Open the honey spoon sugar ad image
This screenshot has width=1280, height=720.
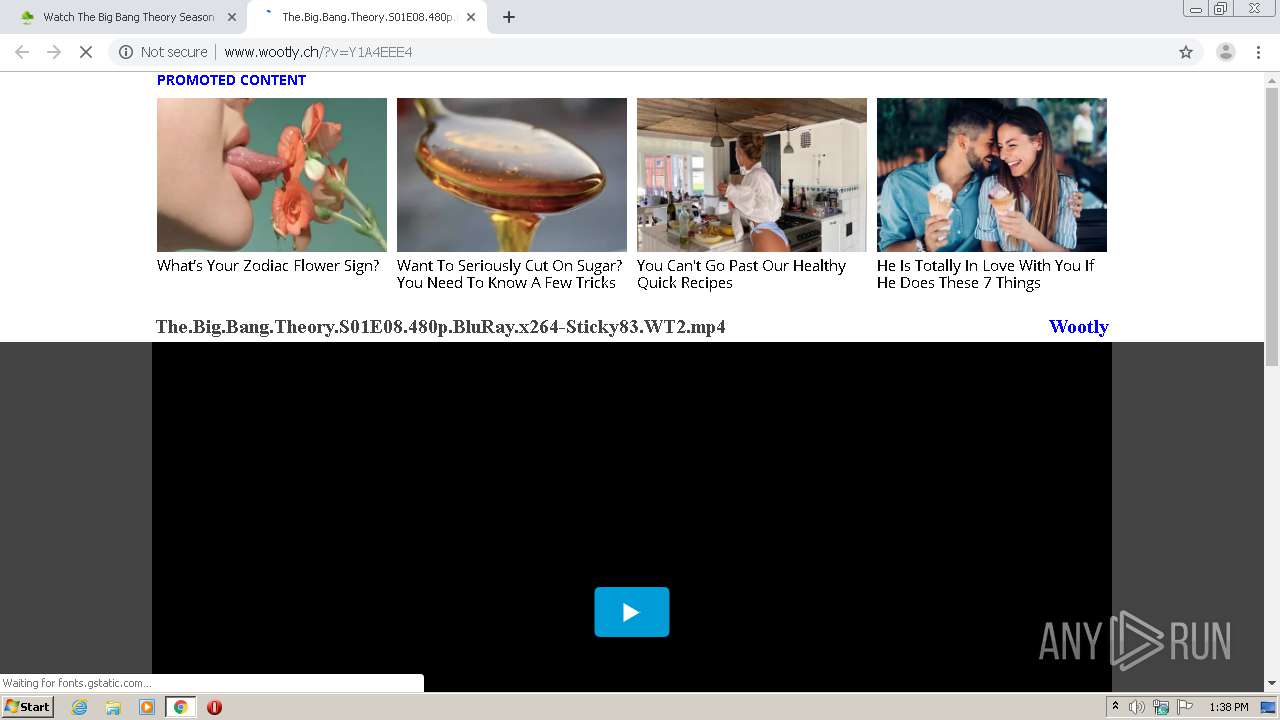512,175
